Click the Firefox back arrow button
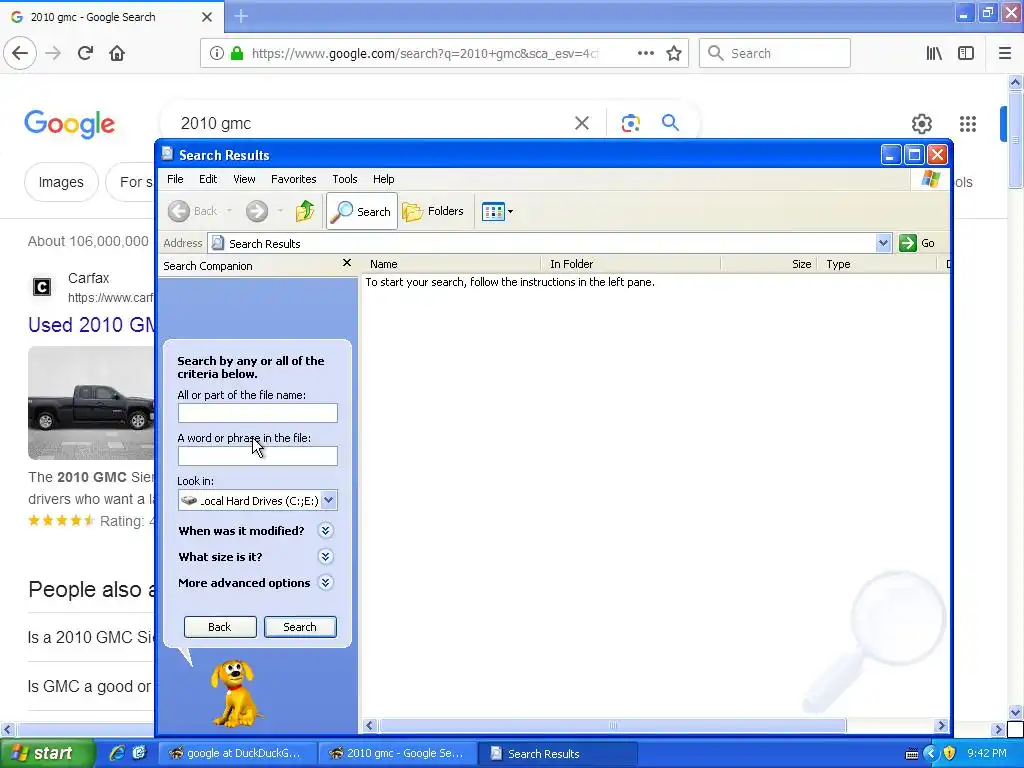This screenshot has width=1024, height=768. click(x=20, y=53)
